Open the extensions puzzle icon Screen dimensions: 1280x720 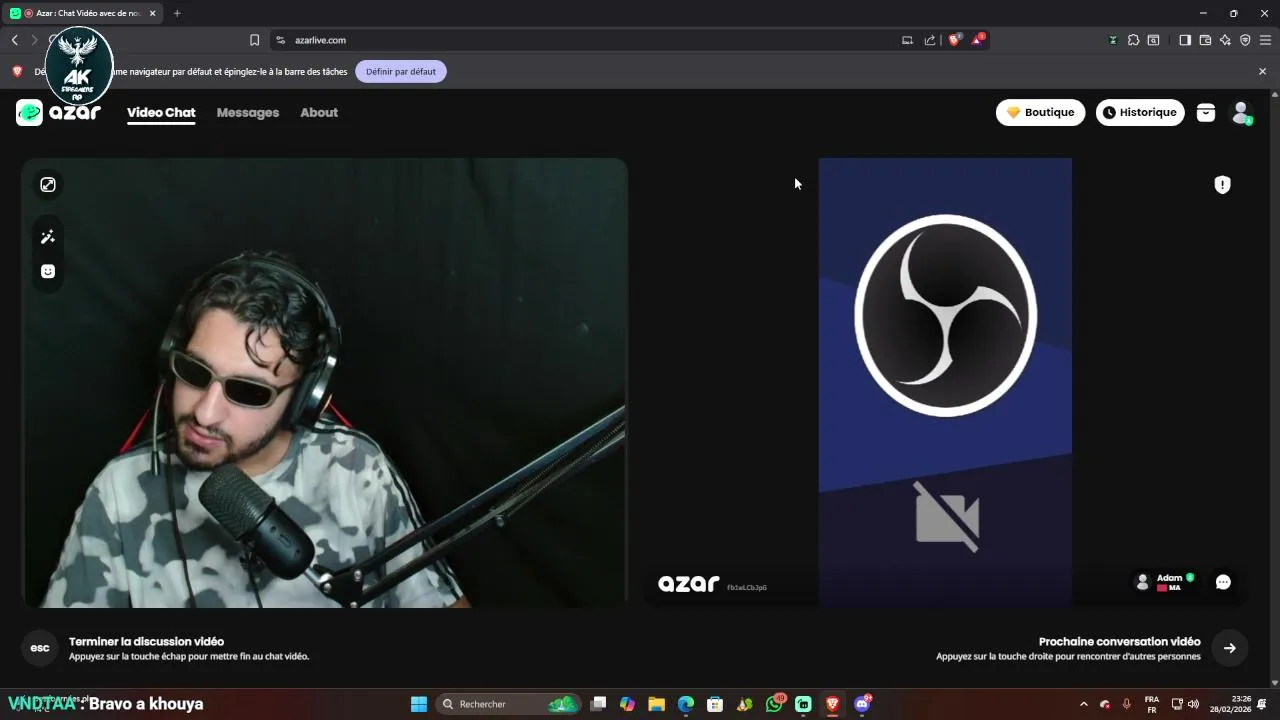(x=1133, y=40)
